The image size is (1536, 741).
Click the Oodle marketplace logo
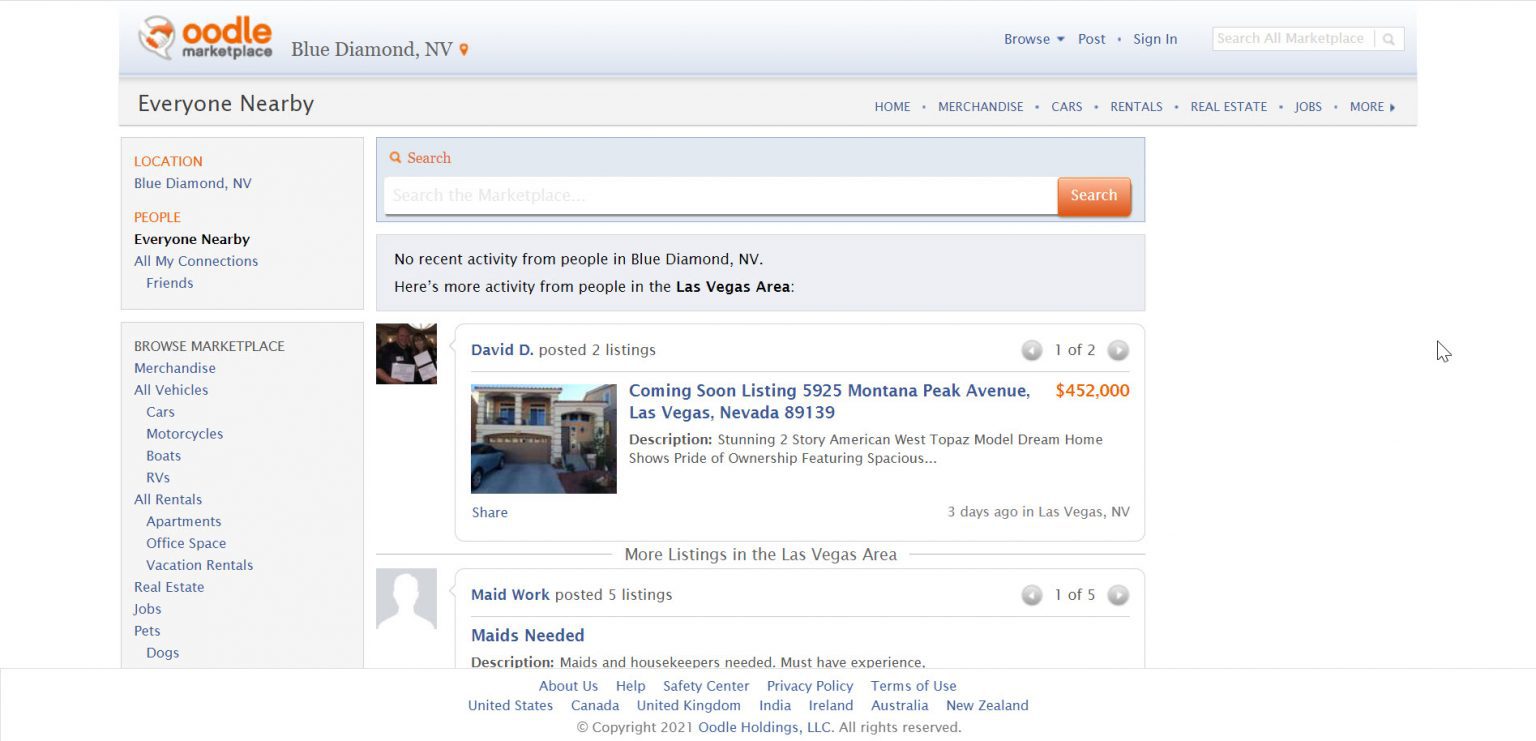click(x=206, y=38)
